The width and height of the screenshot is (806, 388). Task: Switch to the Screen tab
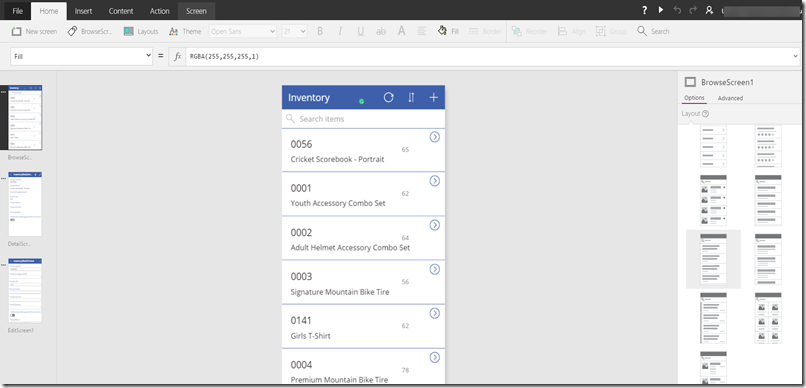pos(196,11)
